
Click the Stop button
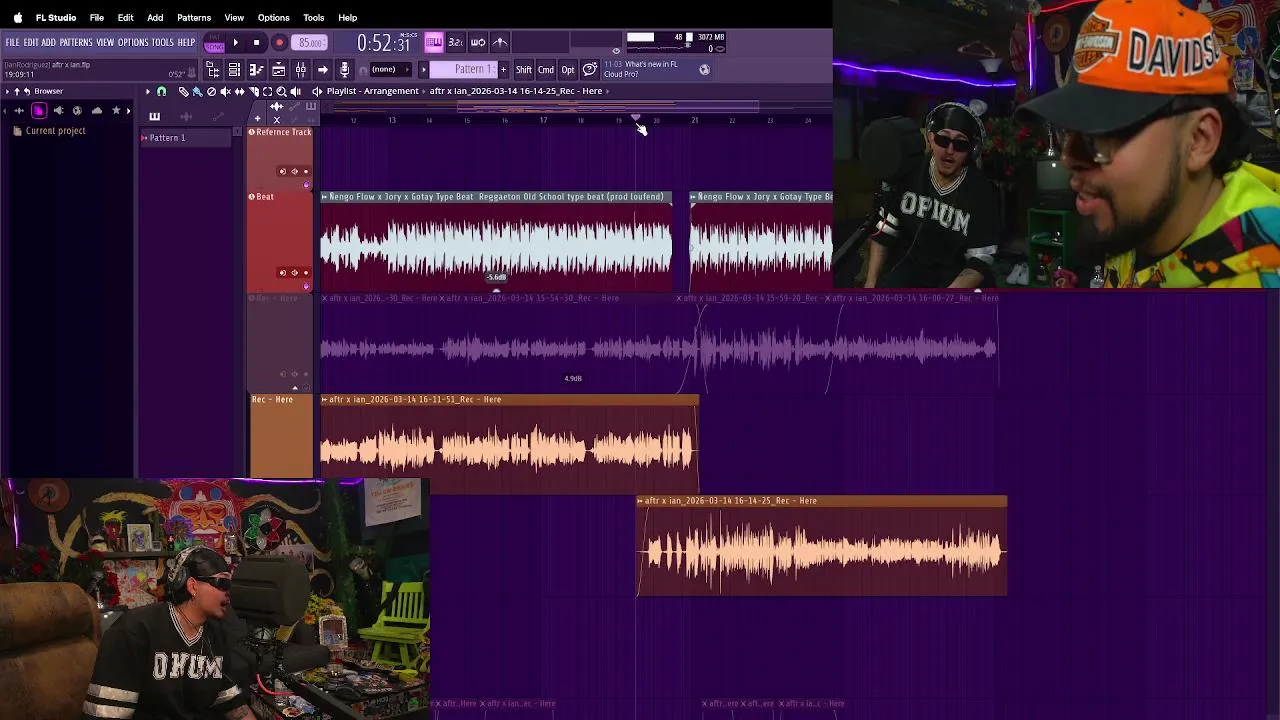pyautogui.click(x=256, y=42)
